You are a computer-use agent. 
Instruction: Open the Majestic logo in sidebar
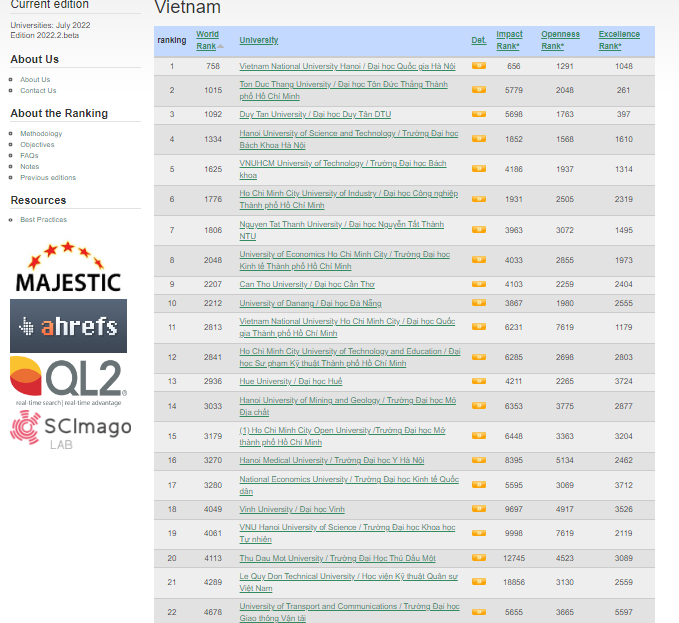pos(68,268)
